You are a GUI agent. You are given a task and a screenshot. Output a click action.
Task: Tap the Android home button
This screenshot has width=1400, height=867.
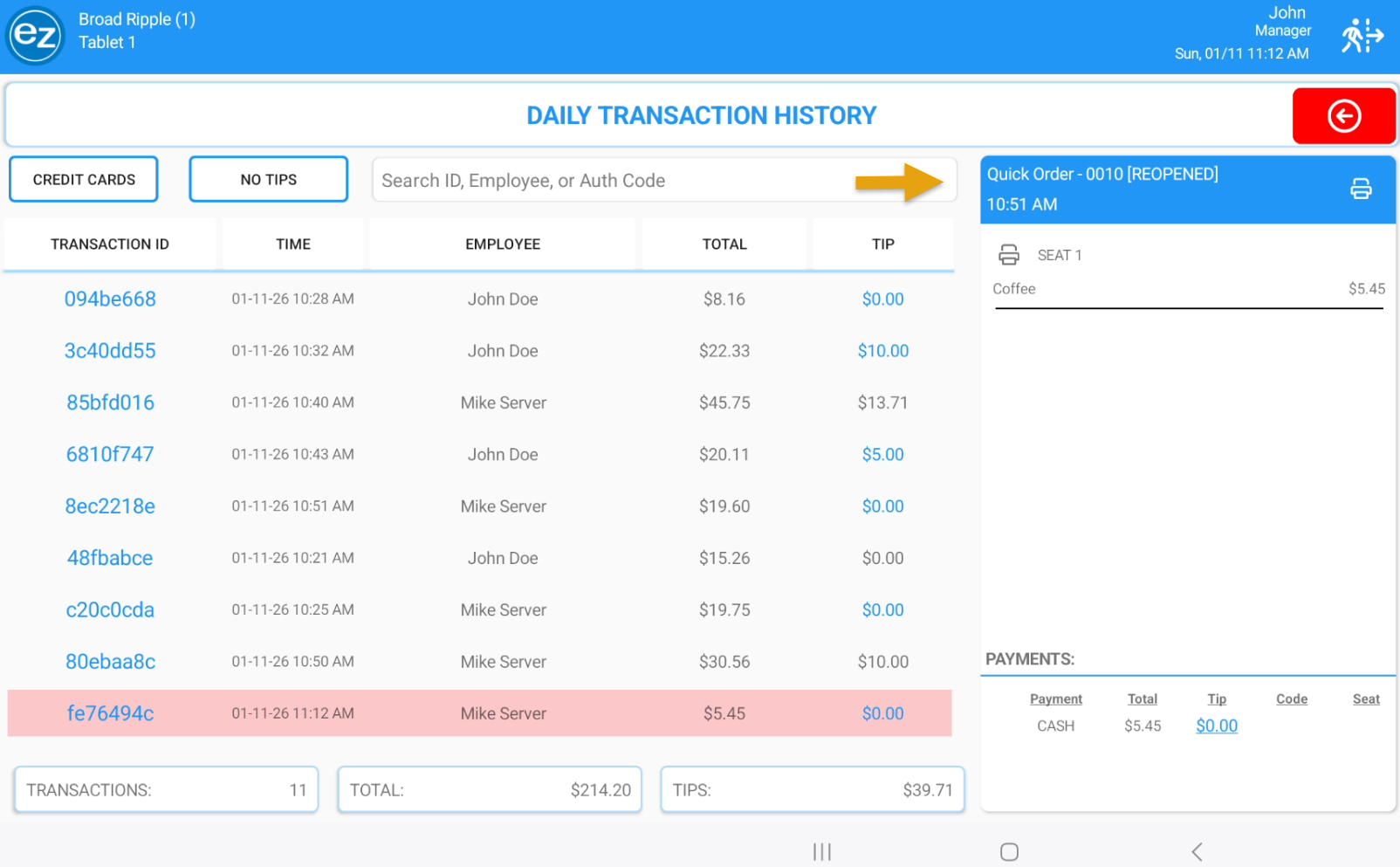1009,851
